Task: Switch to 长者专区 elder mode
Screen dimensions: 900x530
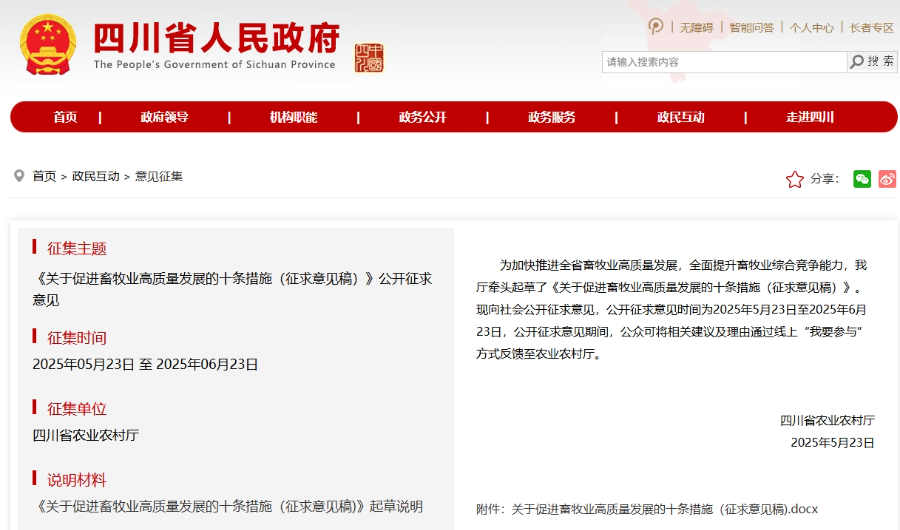Action: pos(871,28)
